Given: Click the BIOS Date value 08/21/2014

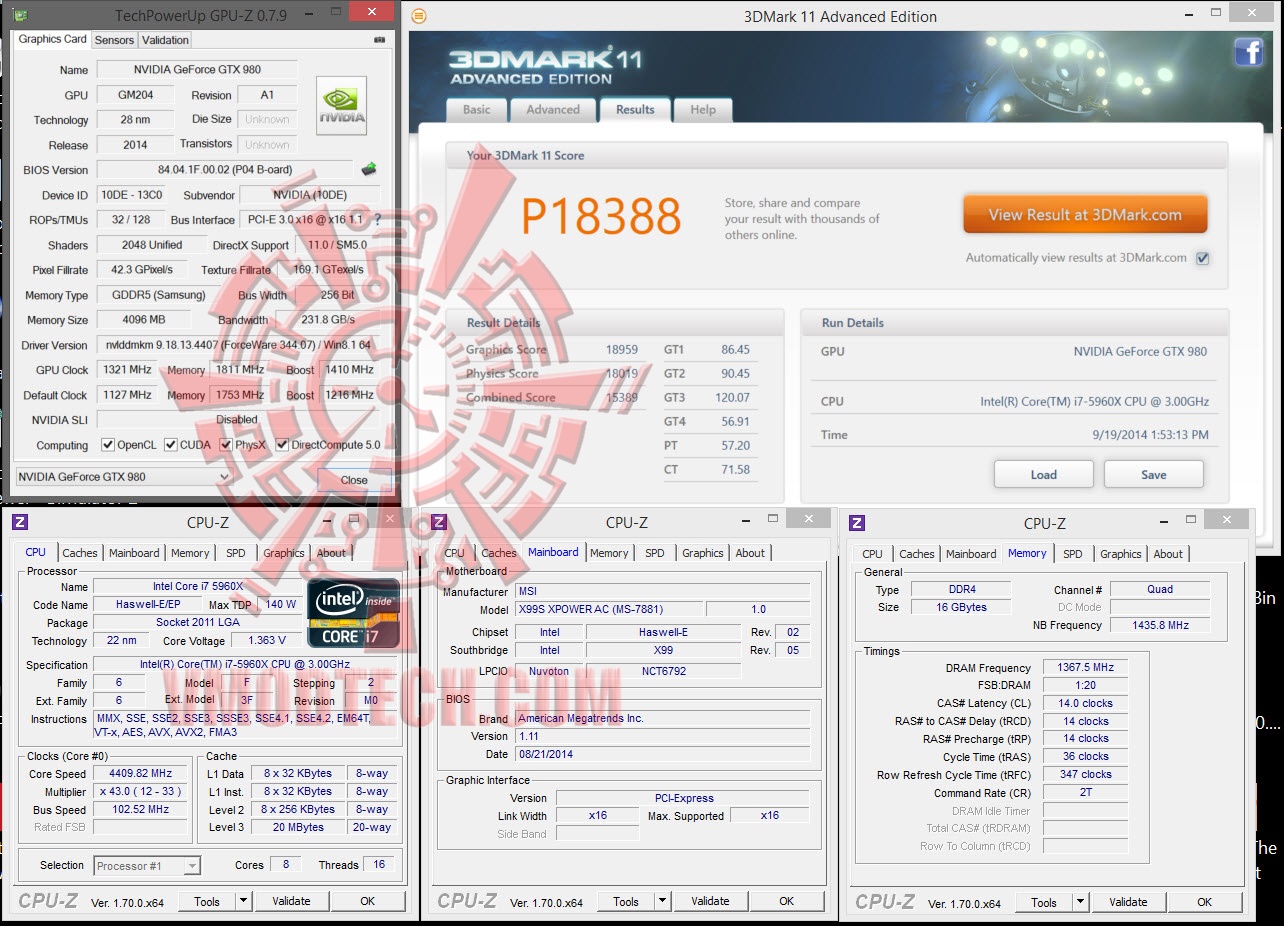Looking at the screenshot, I should pyautogui.click(x=662, y=754).
